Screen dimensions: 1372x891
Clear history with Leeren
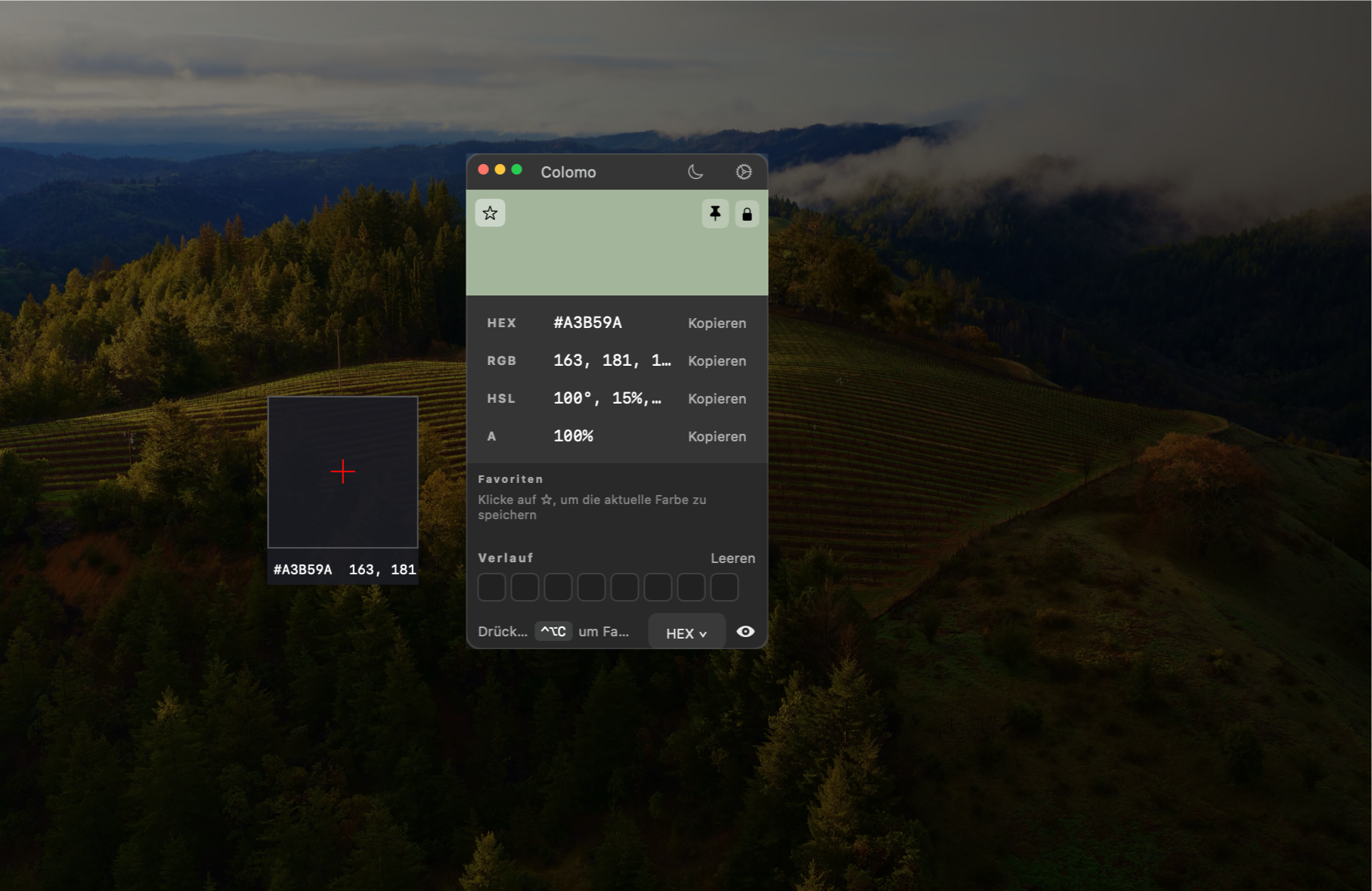pos(732,558)
